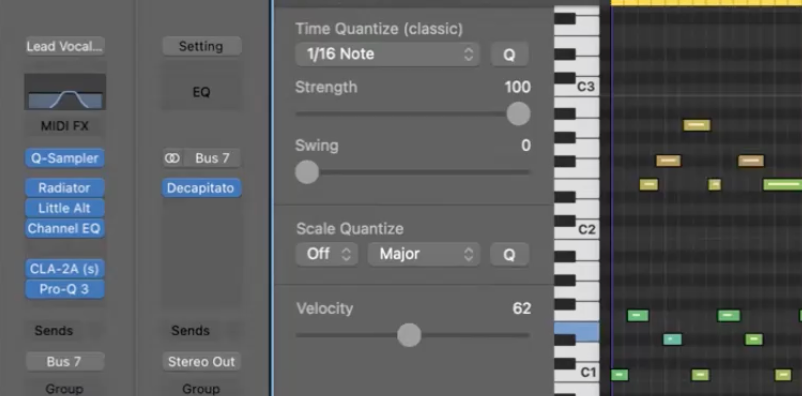This screenshot has height=396, width=802.
Task: Open the Major scale type dropdown
Action: tap(424, 254)
